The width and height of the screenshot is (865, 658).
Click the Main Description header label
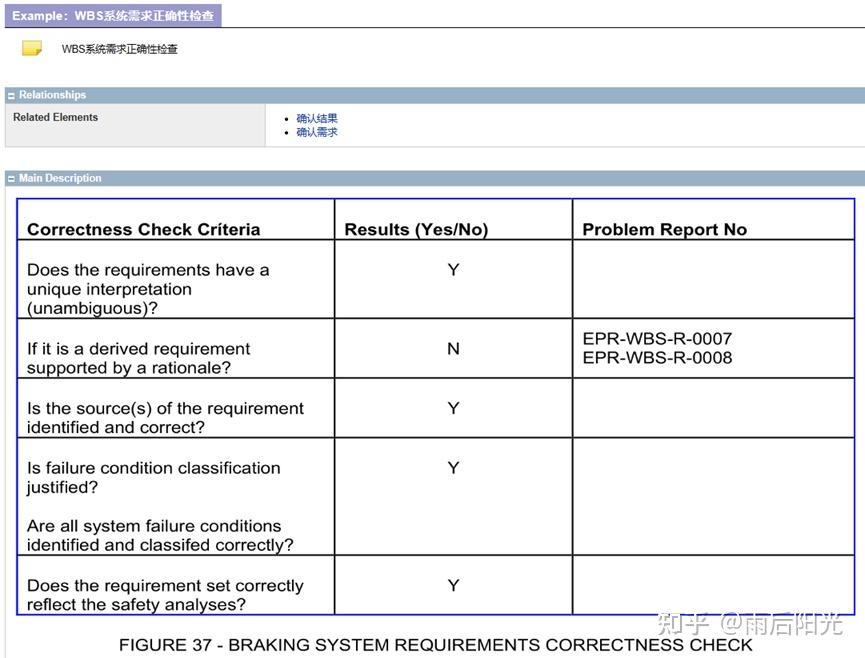coord(60,178)
